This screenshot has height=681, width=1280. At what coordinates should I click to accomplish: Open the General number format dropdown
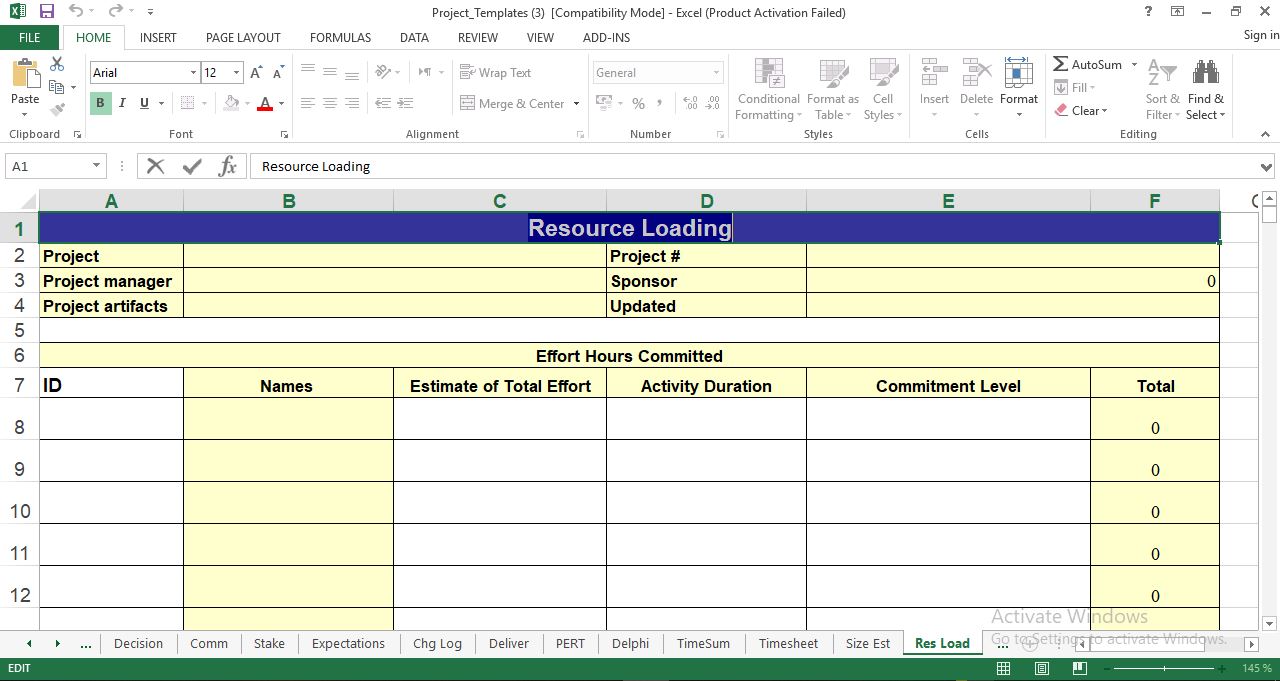click(716, 72)
